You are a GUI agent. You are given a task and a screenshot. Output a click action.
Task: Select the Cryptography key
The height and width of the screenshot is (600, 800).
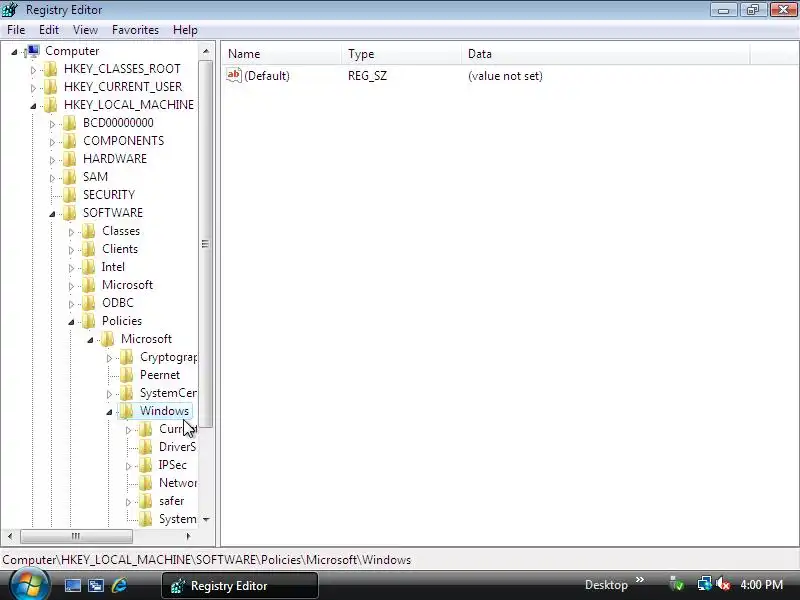click(x=168, y=357)
